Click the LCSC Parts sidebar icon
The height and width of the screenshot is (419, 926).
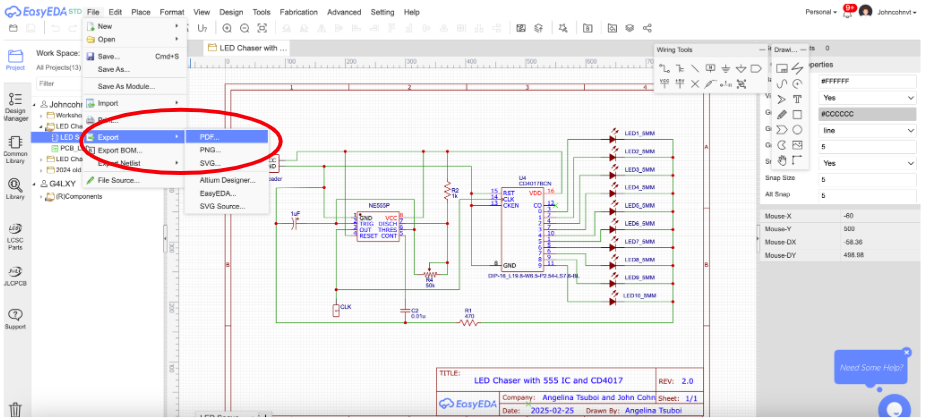tap(15, 234)
